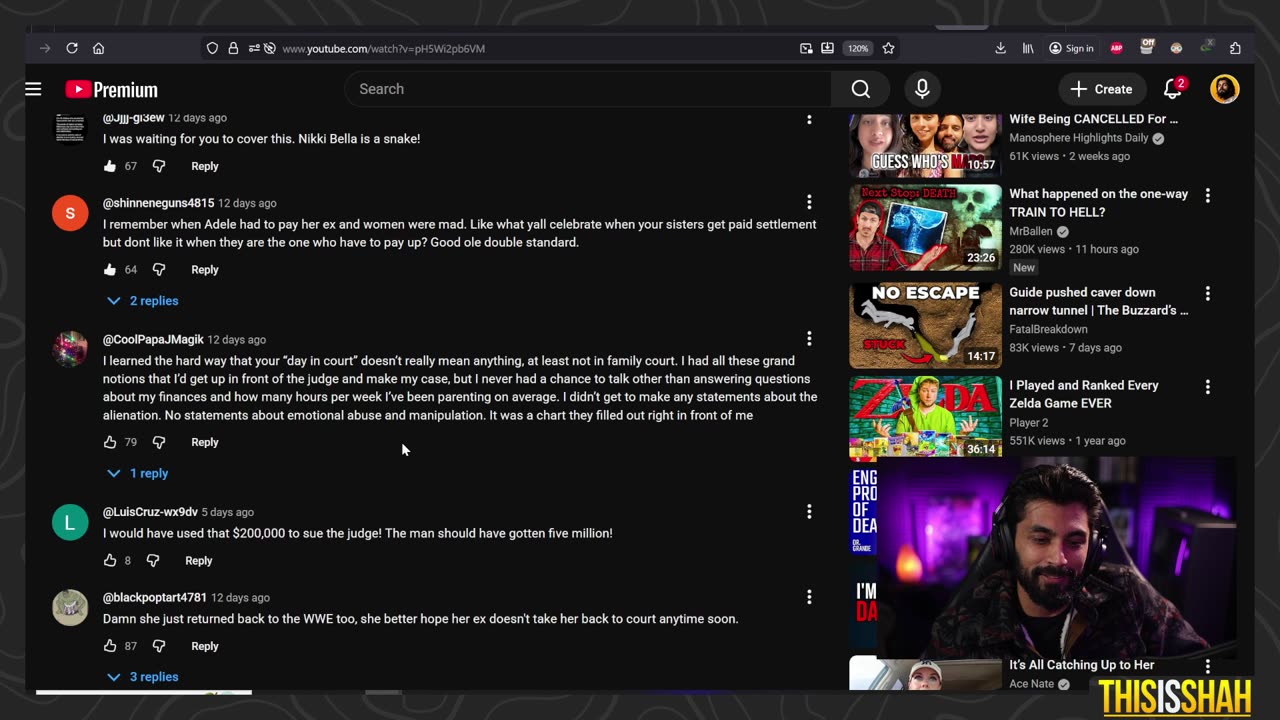The height and width of the screenshot is (720, 1280).
Task: Like @blackpoptart4781's comment
Action: [x=110, y=646]
